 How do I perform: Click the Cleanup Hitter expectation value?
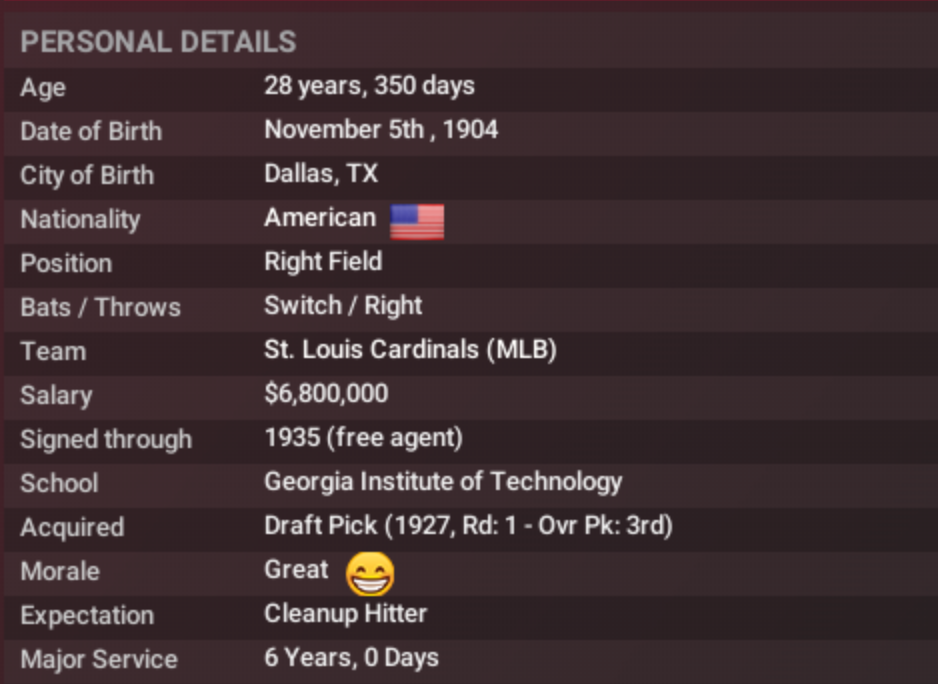pyautogui.click(x=345, y=614)
